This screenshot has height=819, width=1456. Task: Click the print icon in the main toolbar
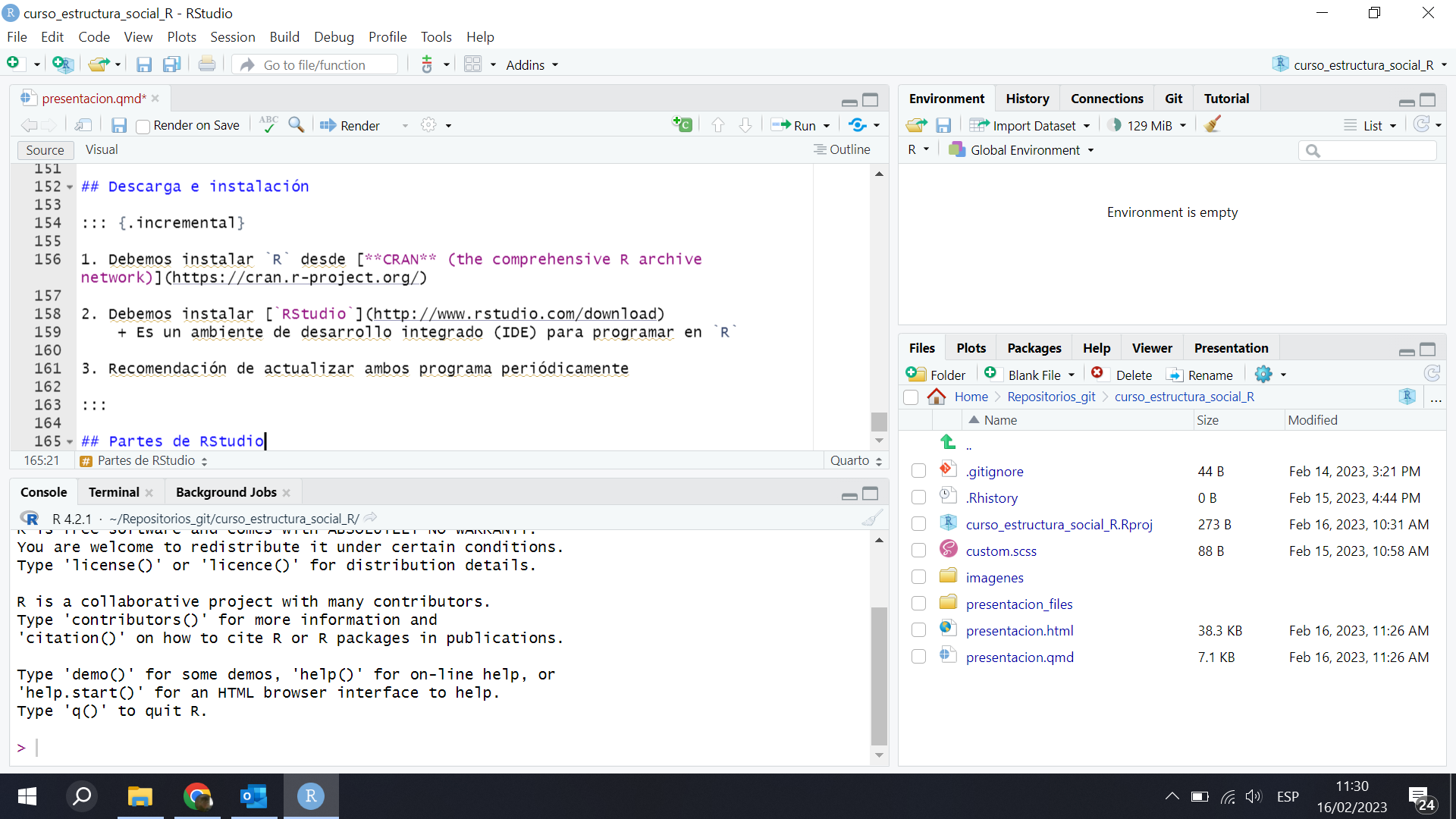(206, 65)
